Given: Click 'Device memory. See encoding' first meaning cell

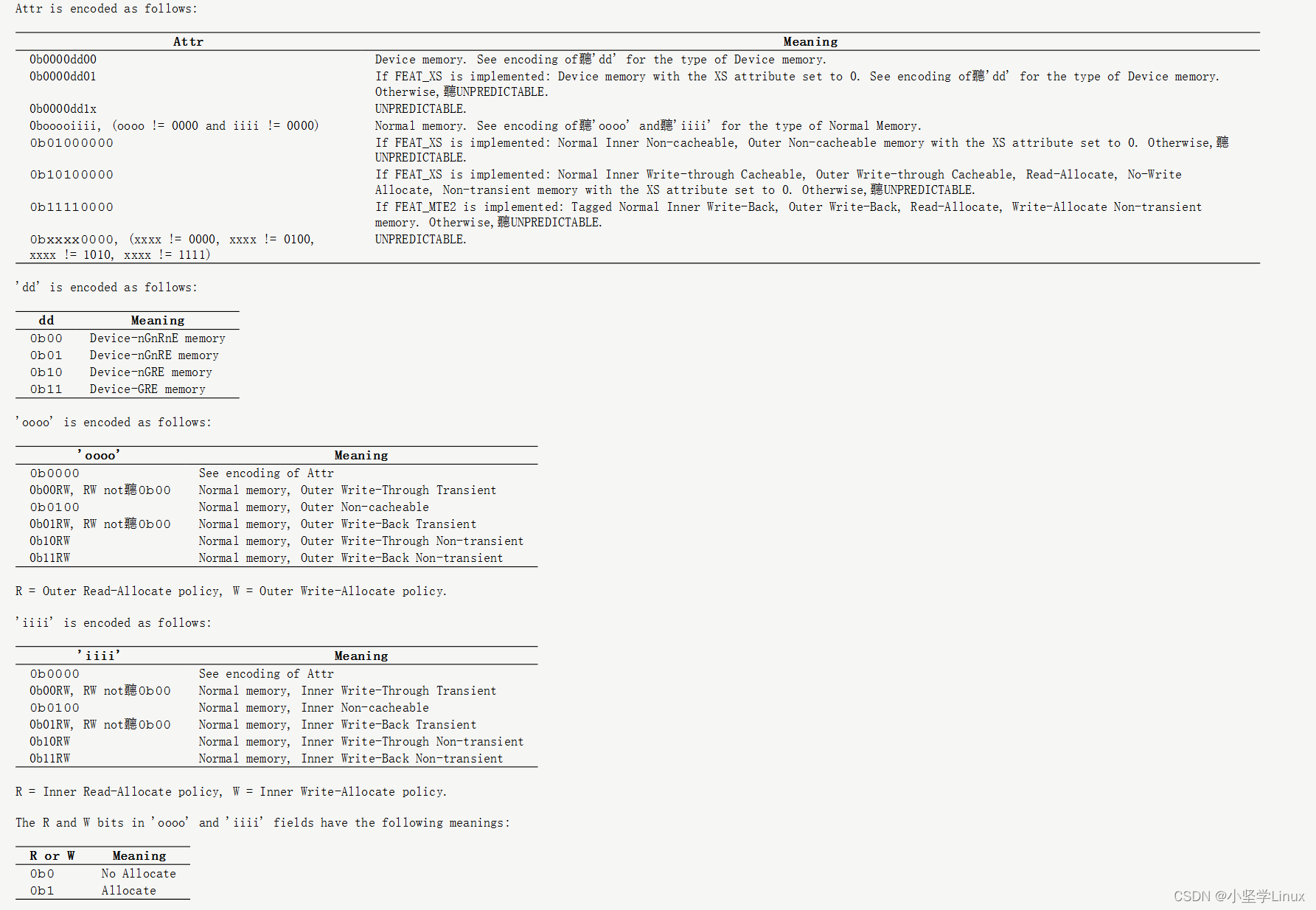Looking at the screenshot, I should coord(601,60).
